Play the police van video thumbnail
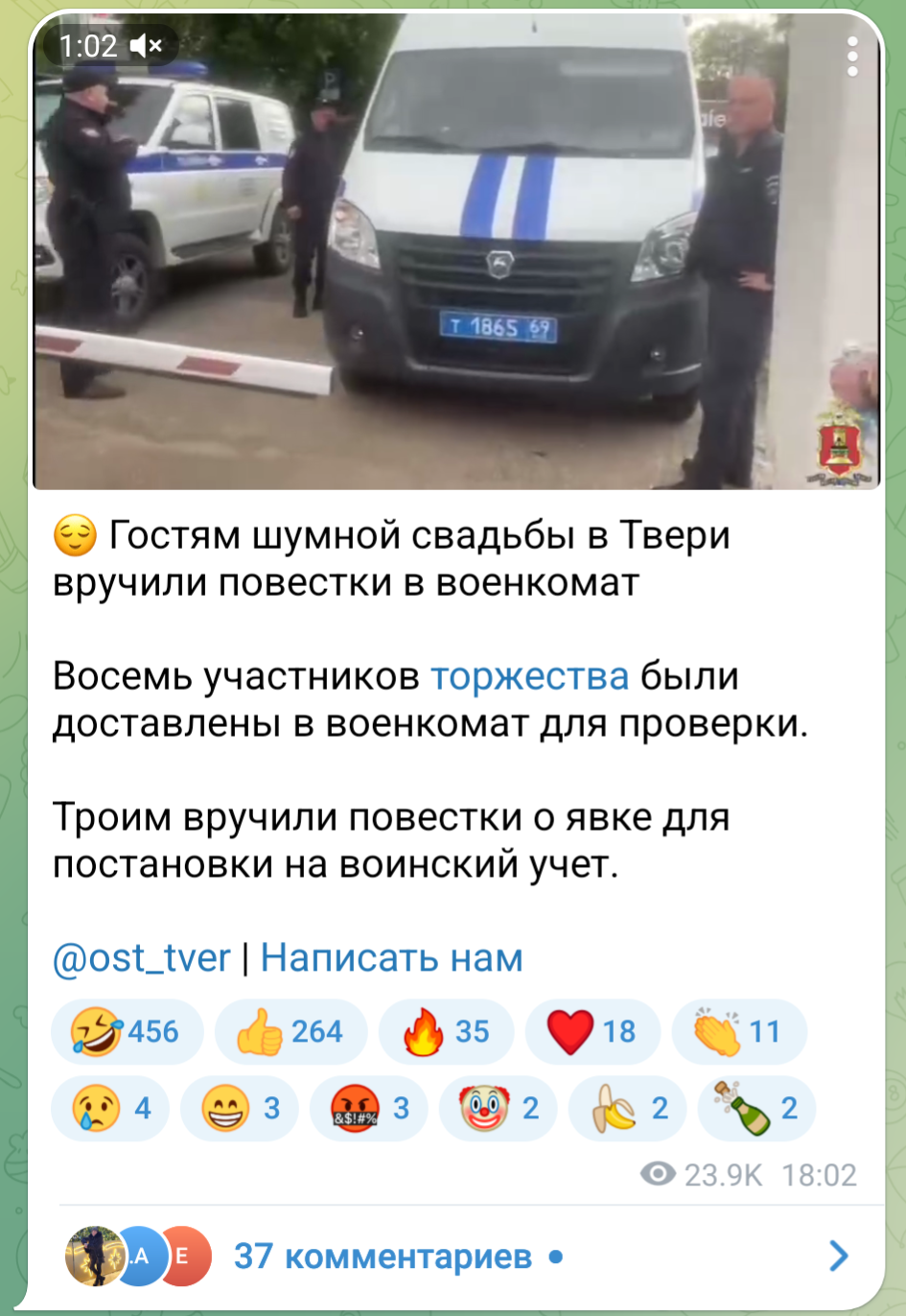Image resolution: width=906 pixels, height=1316 pixels. point(456,251)
